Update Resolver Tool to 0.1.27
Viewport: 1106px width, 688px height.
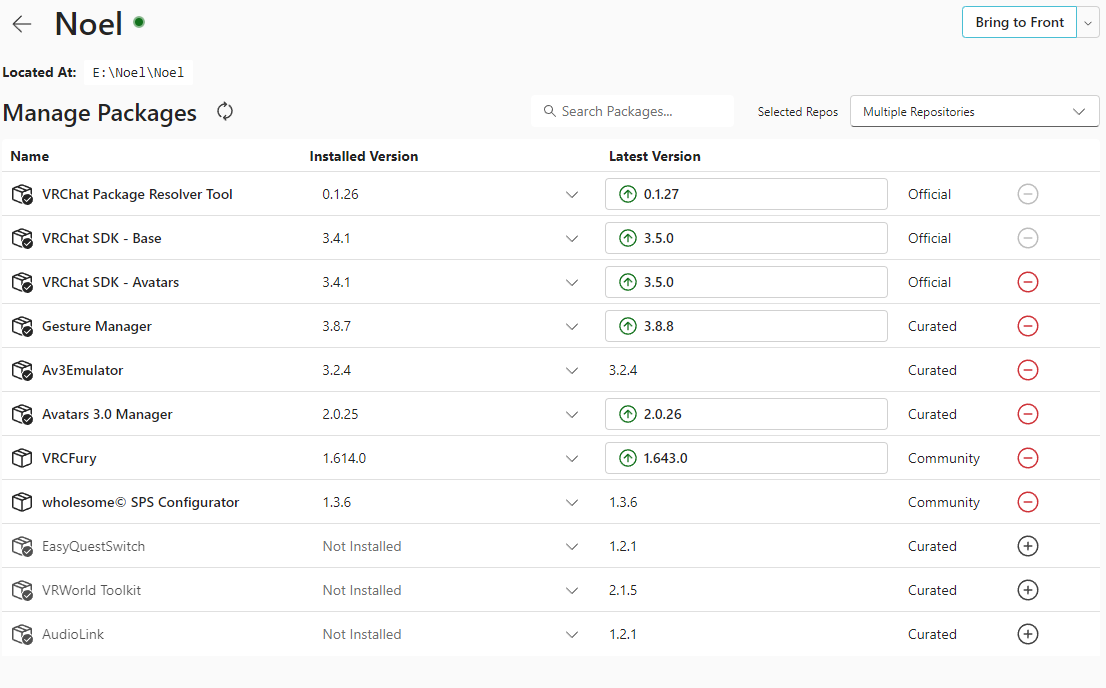tap(746, 194)
